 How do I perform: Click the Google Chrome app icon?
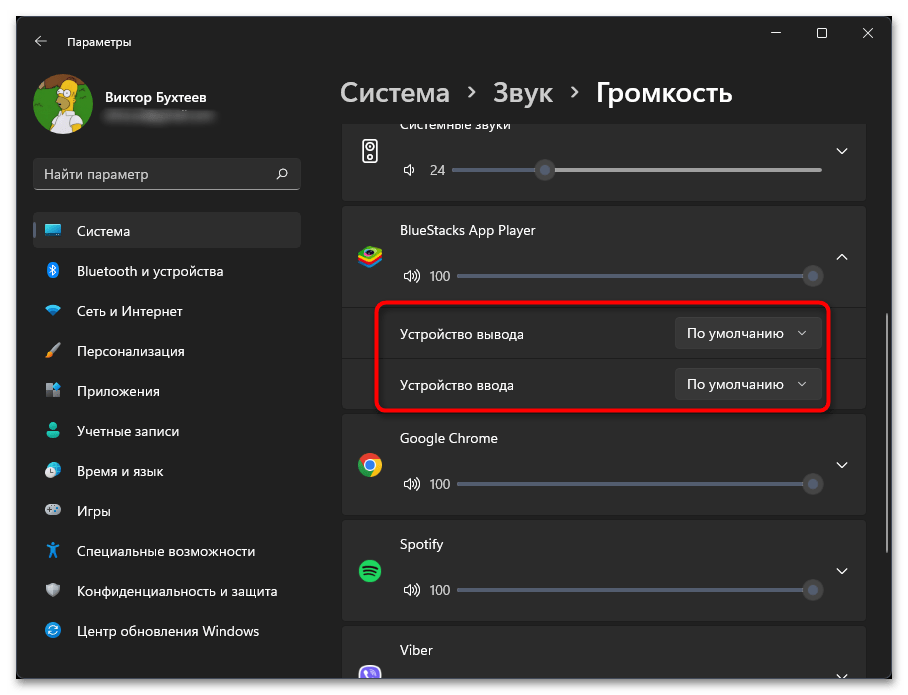tap(370, 465)
